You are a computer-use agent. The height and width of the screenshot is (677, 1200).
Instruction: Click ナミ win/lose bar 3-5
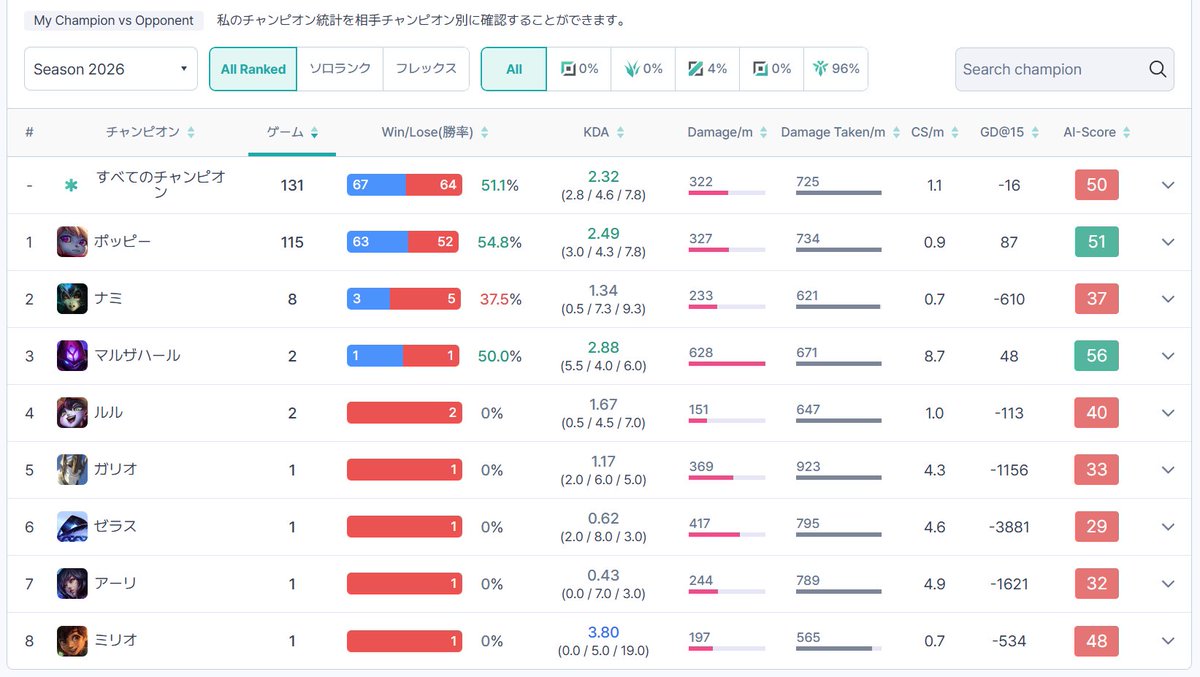pos(404,299)
